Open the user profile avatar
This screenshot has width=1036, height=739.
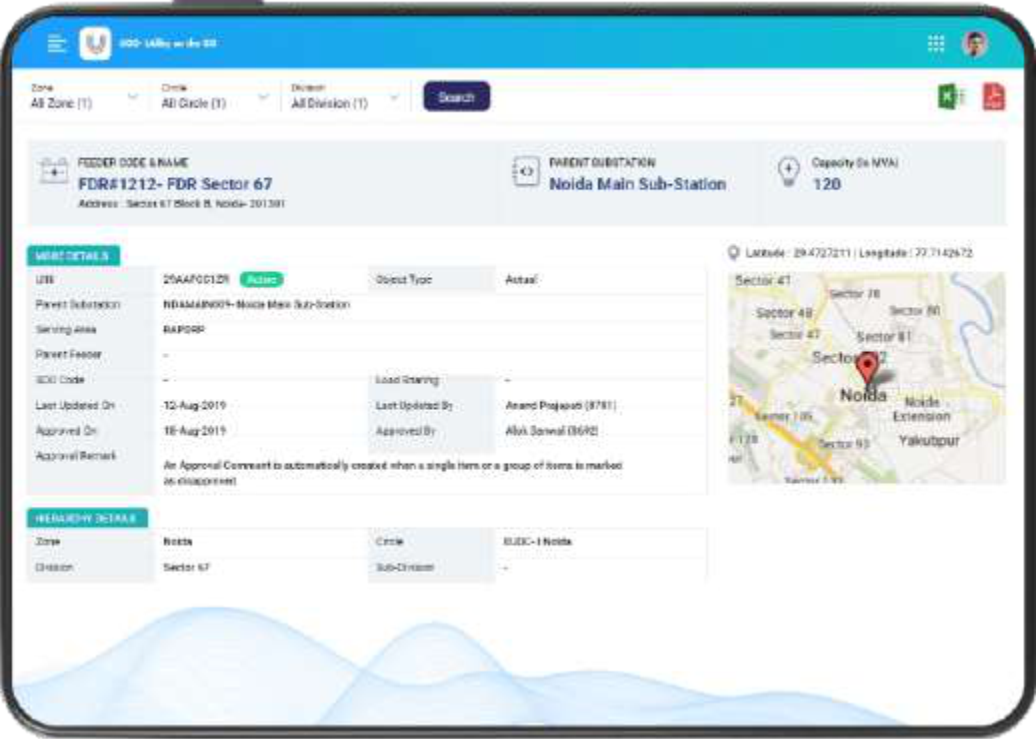point(975,43)
